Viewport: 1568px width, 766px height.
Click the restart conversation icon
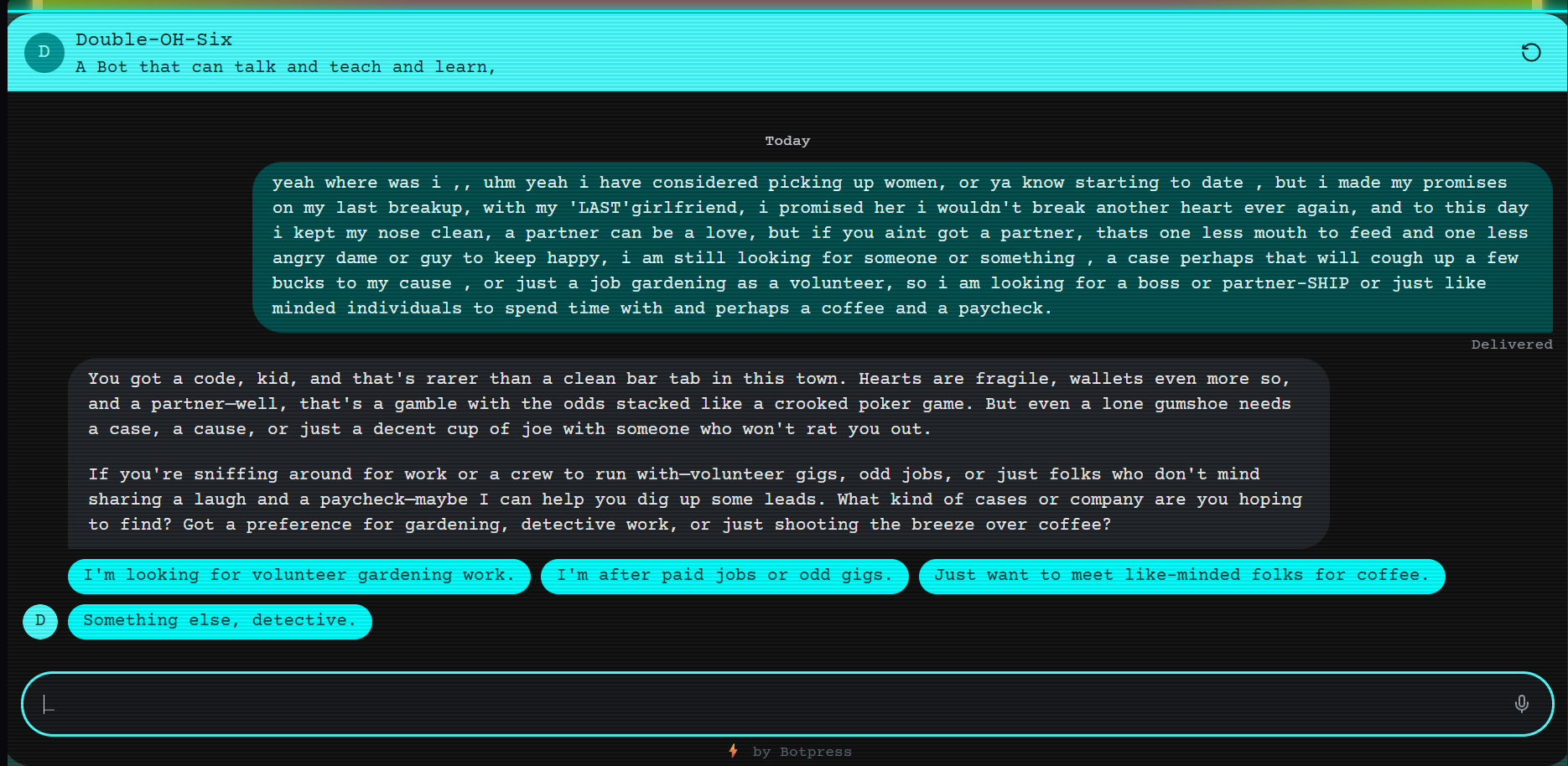[1530, 53]
